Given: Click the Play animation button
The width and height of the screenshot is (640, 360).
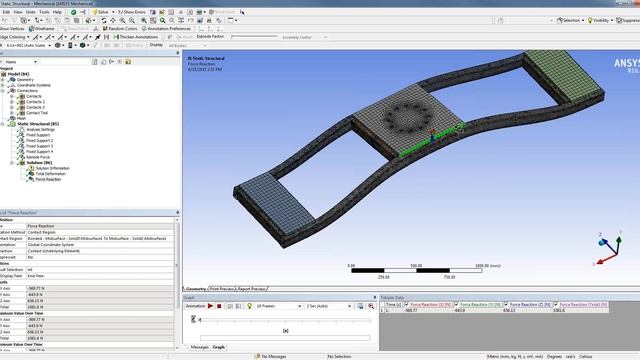Looking at the screenshot, I should click(x=211, y=306).
